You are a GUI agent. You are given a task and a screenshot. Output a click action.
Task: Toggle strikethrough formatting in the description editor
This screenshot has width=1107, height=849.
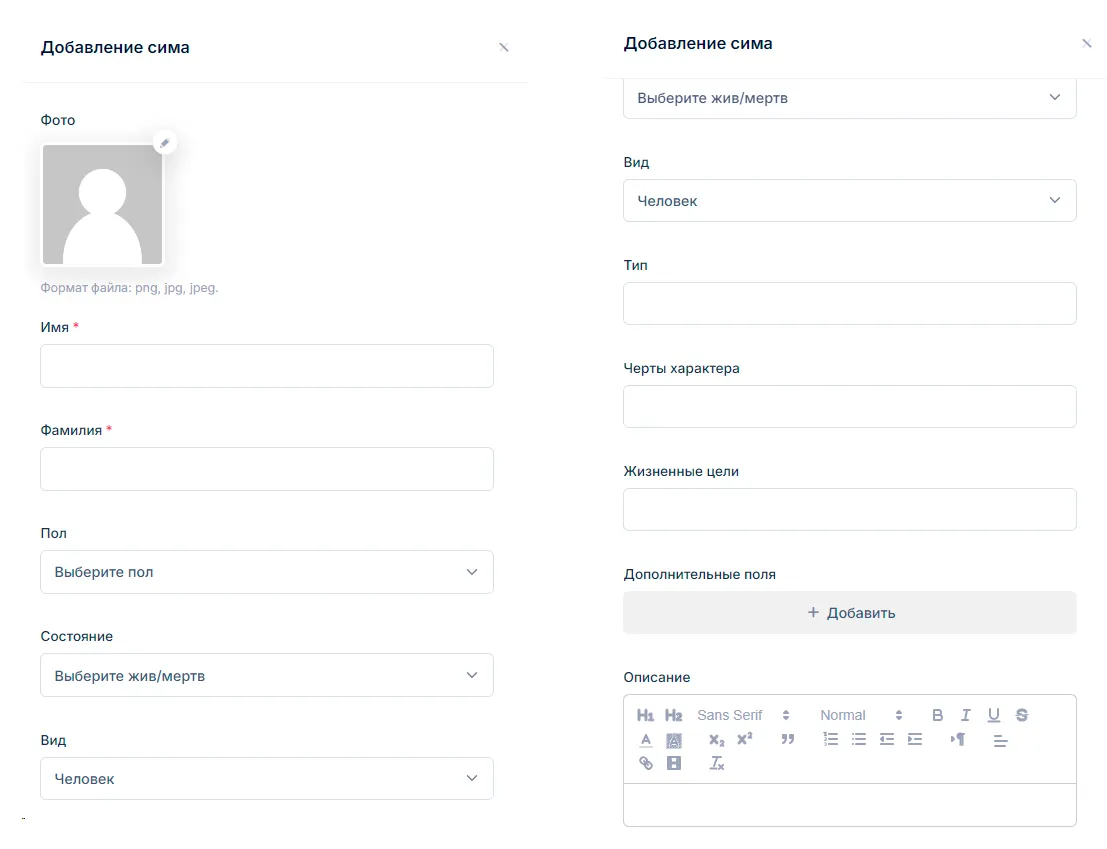click(x=1022, y=715)
